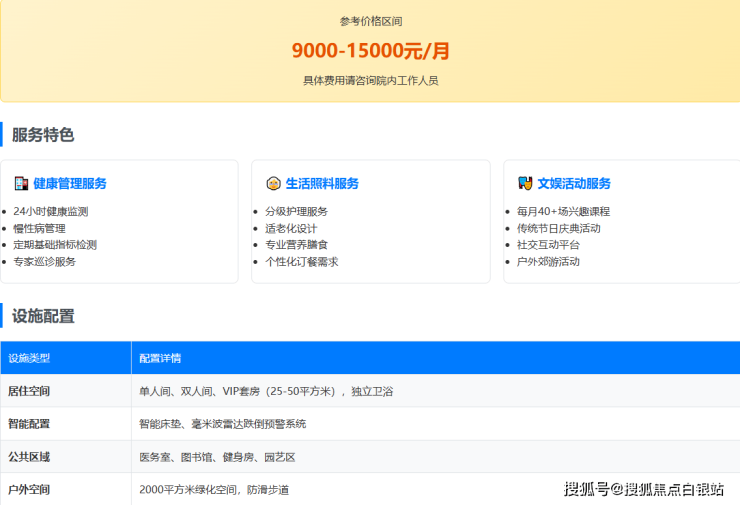This screenshot has height=505, width=740.
Task: Click the life care service icon
Action: 273,184
